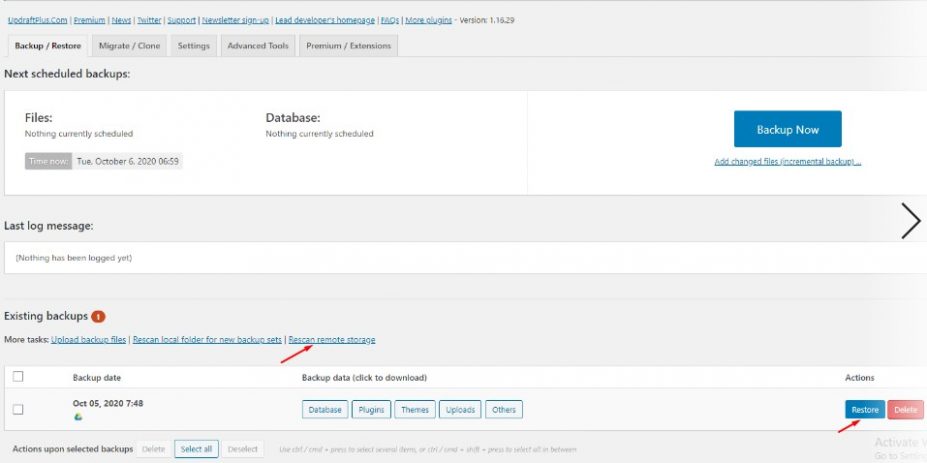Go to the Advanced Tools tab
Image resolution: width=927 pixels, height=463 pixels.
click(x=258, y=46)
